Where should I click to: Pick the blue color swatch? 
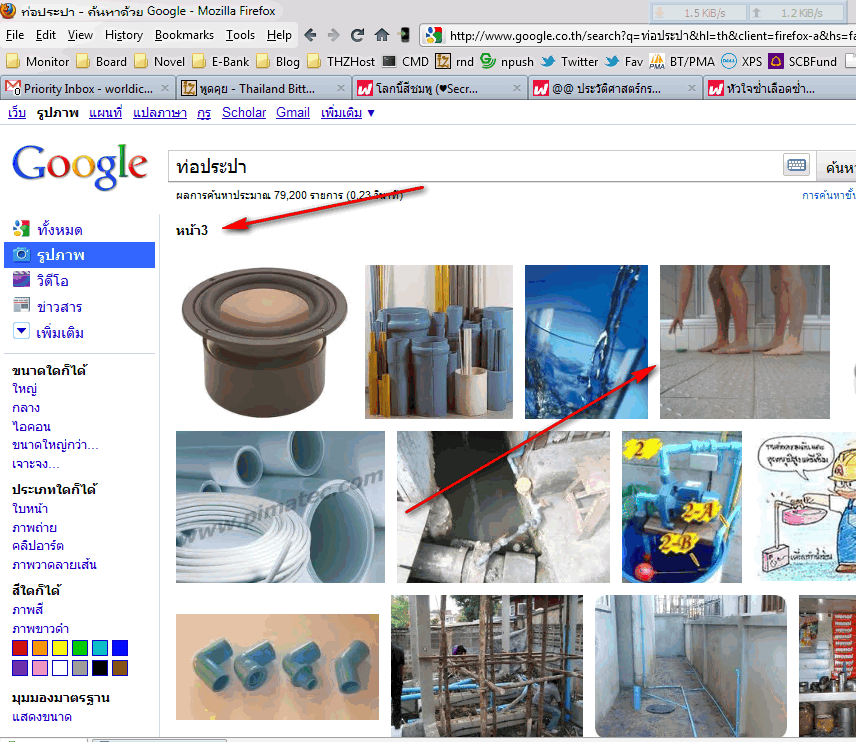click(120, 648)
